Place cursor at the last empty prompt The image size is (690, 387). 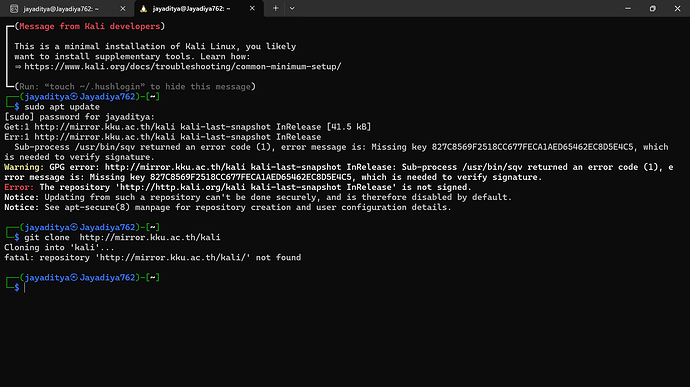click(x=25, y=287)
